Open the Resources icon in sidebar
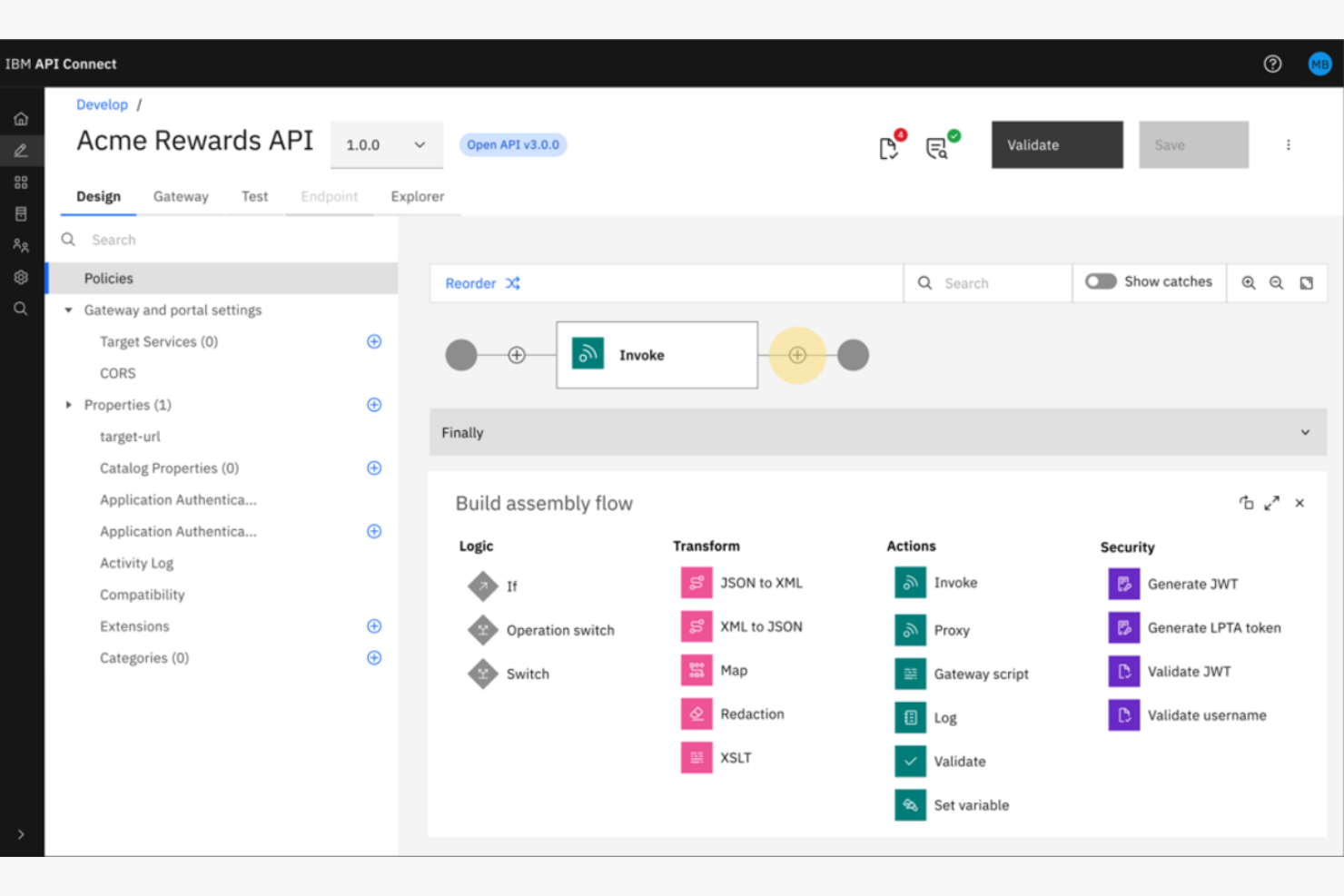 point(21,214)
